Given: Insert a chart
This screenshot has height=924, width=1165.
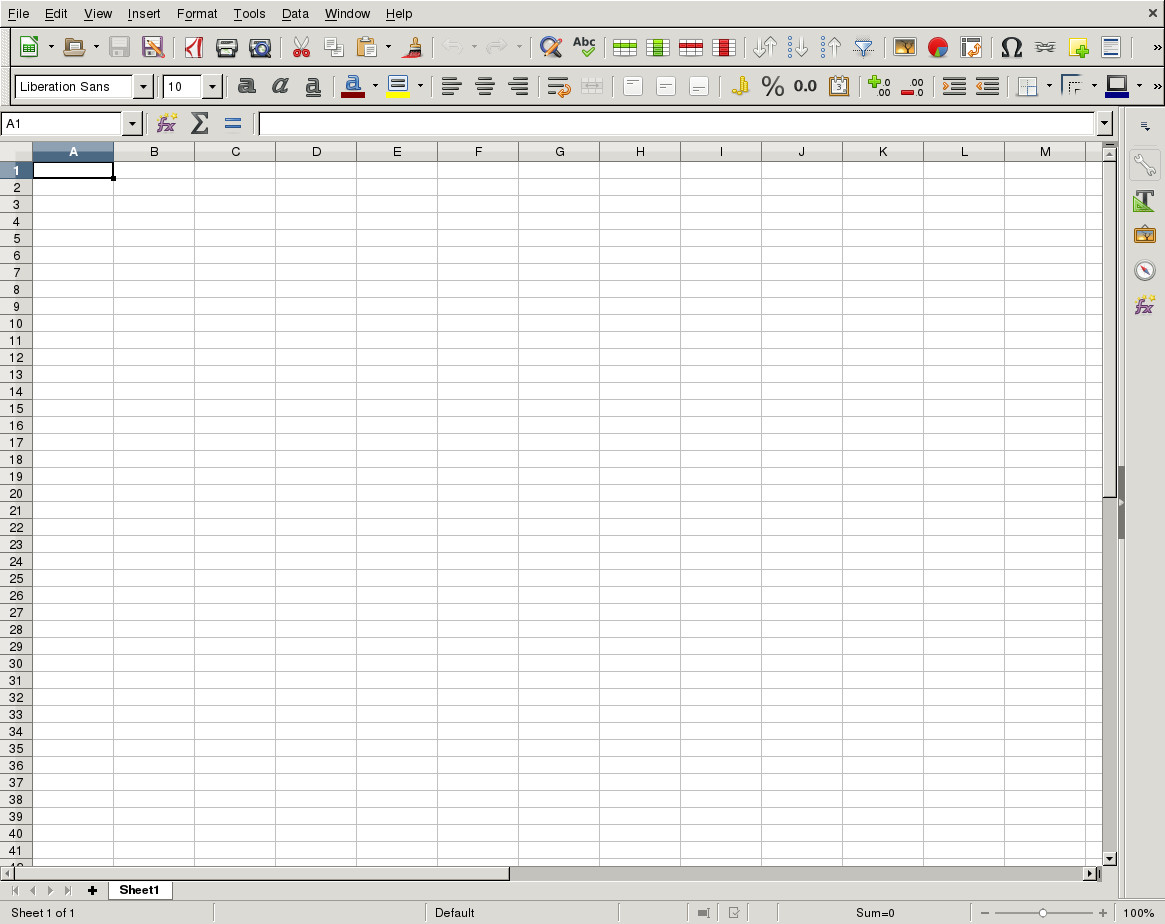Looking at the screenshot, I should [x=938, y=47].
